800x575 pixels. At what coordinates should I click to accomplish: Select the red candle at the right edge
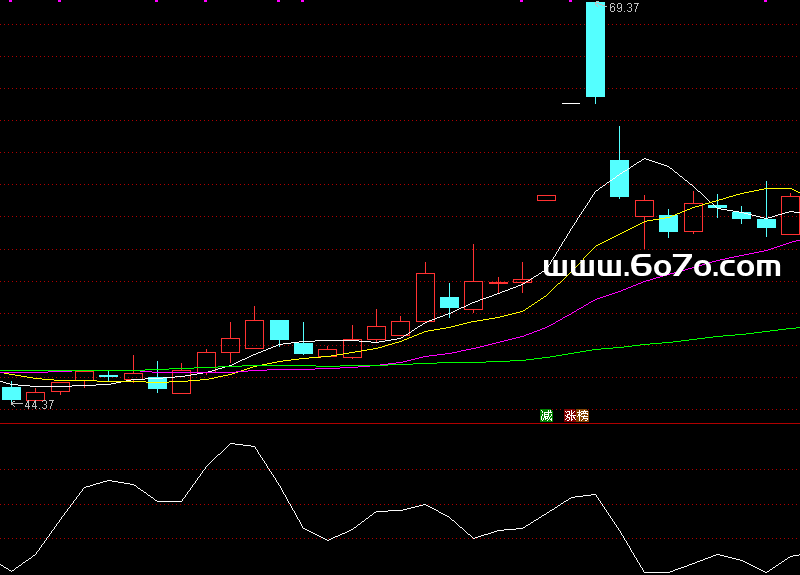tap(791, 215)
